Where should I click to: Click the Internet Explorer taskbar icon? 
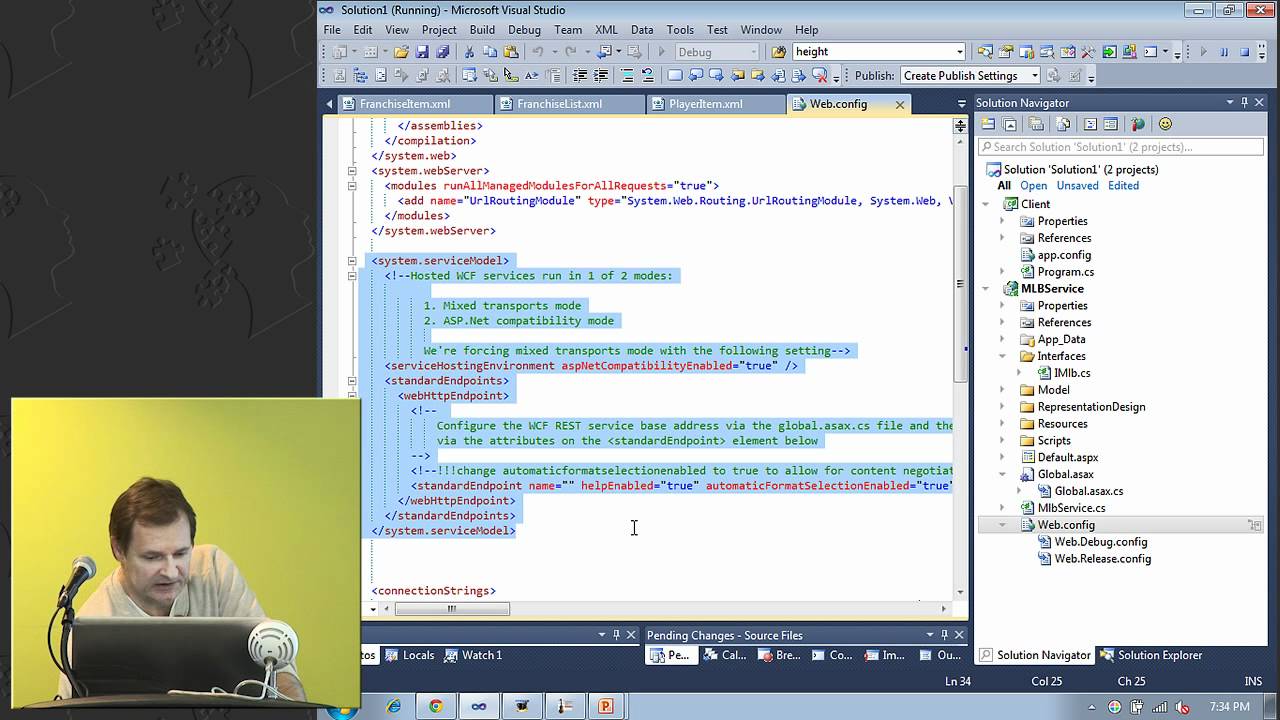coord(393,706)
